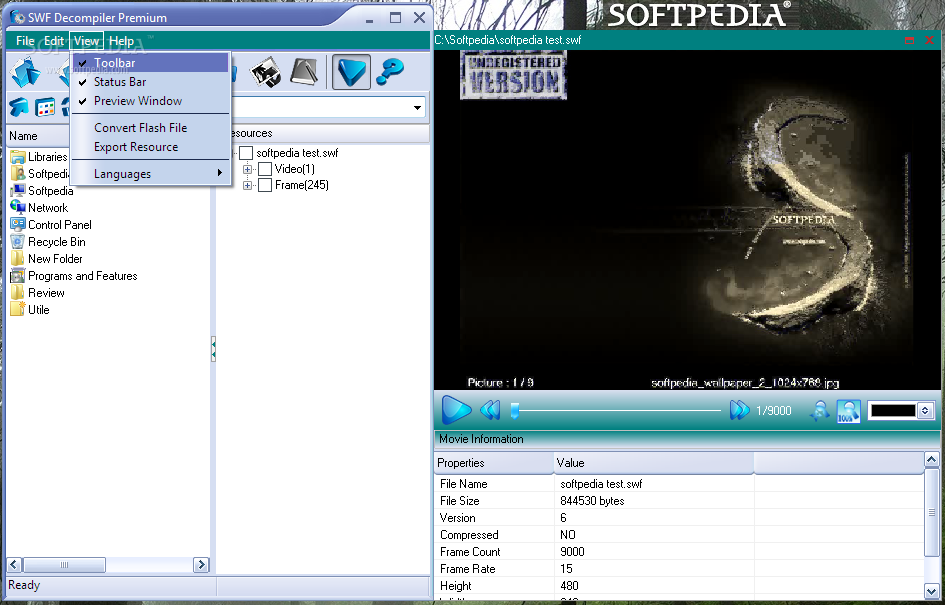
Task: Click the Control Panel icon
Action: (18, 225)
